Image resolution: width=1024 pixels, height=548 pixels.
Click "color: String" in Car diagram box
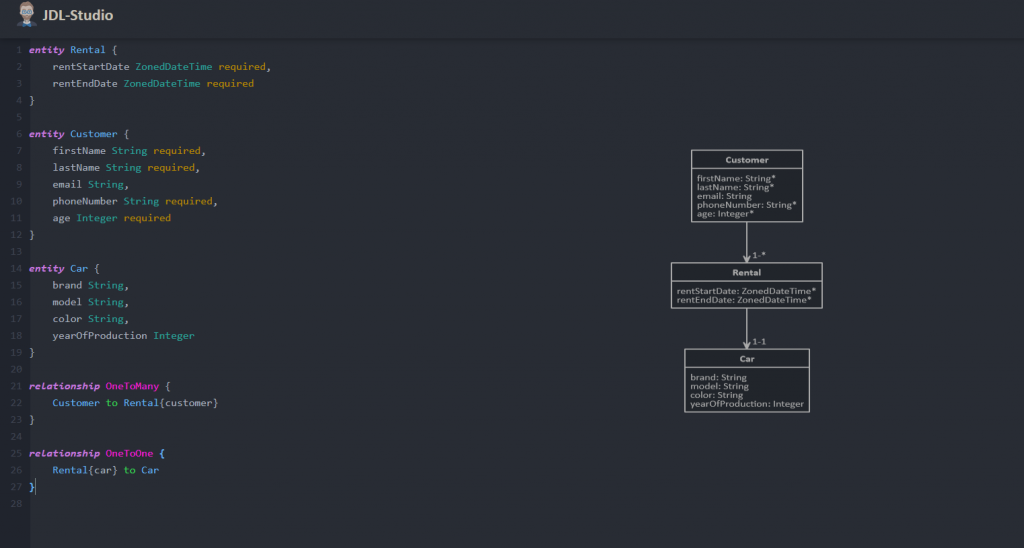click(716, 395)
